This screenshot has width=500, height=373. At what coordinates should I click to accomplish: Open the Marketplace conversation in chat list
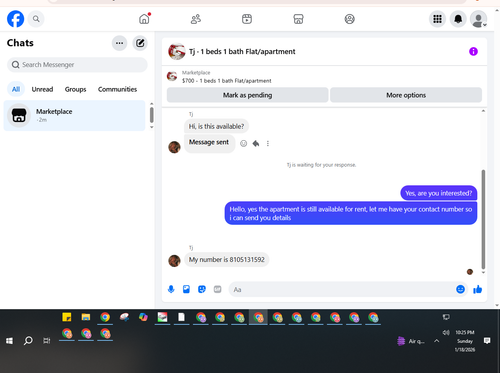(x=74, y=115)
